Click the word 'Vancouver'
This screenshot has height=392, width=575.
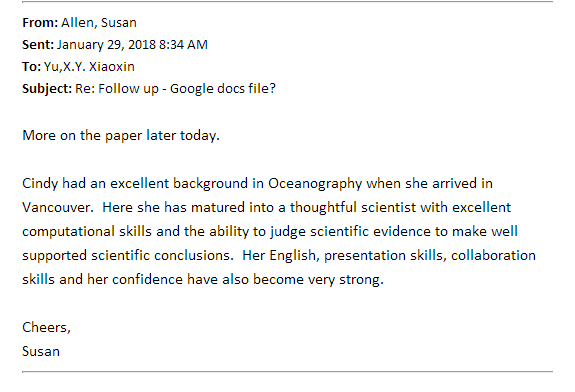(56, 208)
